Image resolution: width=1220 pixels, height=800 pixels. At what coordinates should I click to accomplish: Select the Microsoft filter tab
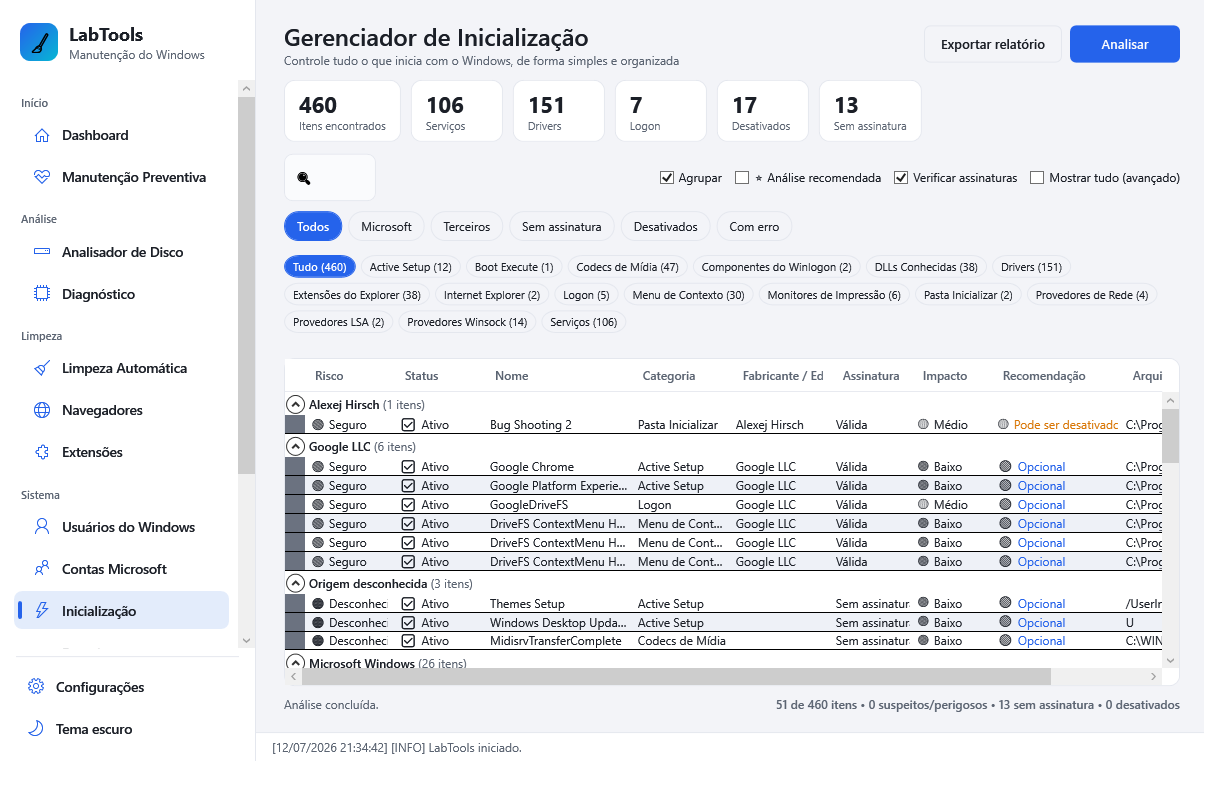[x=386, y=227]
